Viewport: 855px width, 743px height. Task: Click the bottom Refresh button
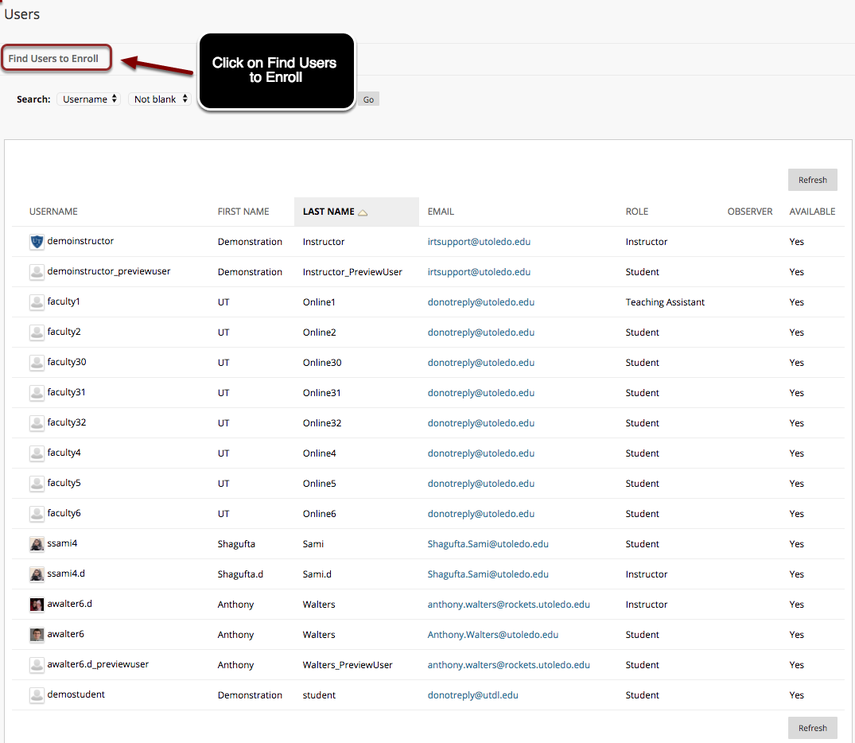point(812,727)
